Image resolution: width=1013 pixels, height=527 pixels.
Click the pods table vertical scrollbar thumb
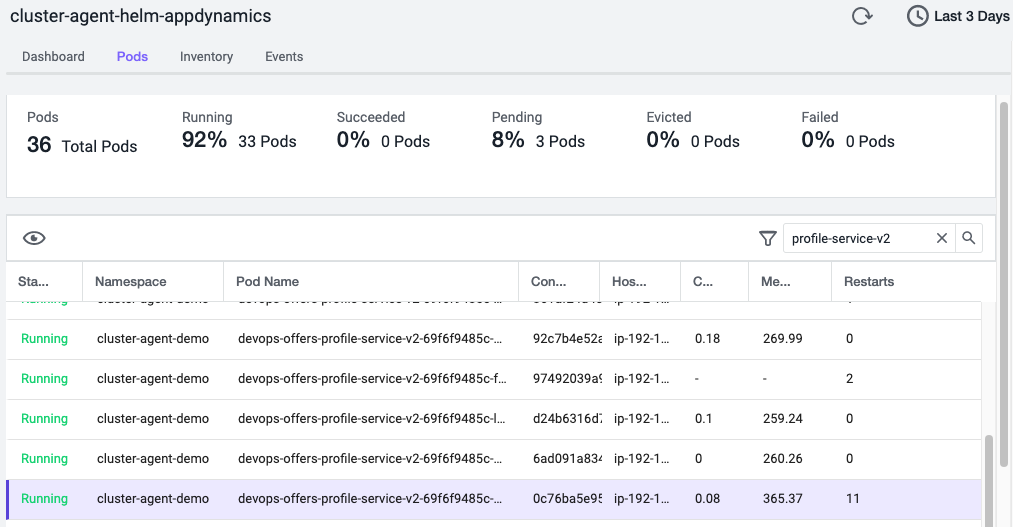(989, 478)
